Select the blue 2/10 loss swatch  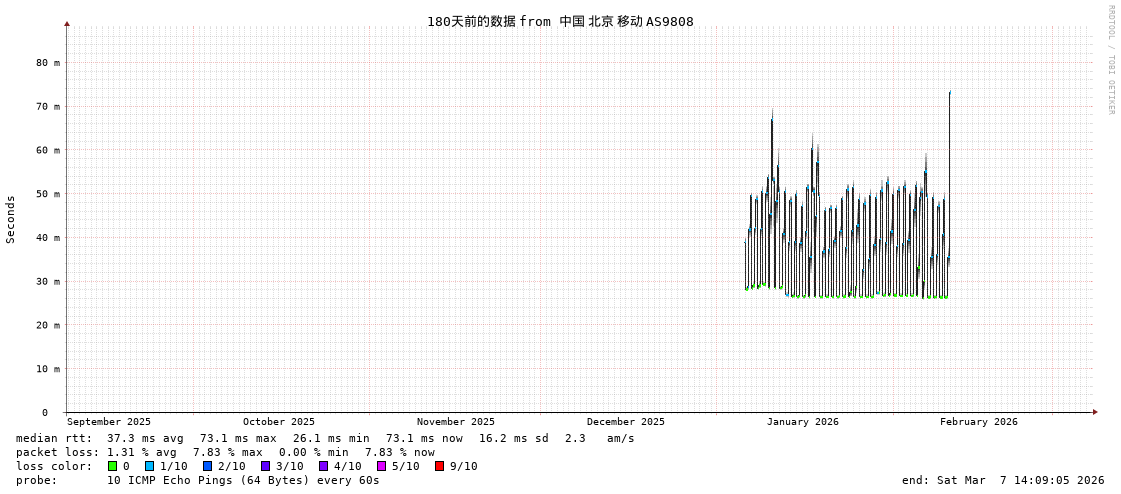(207, 466)
